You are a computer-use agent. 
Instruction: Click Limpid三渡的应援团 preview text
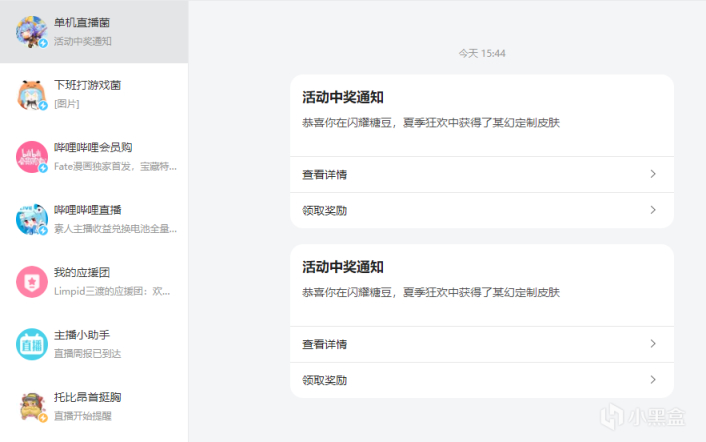tap(112, 291)
